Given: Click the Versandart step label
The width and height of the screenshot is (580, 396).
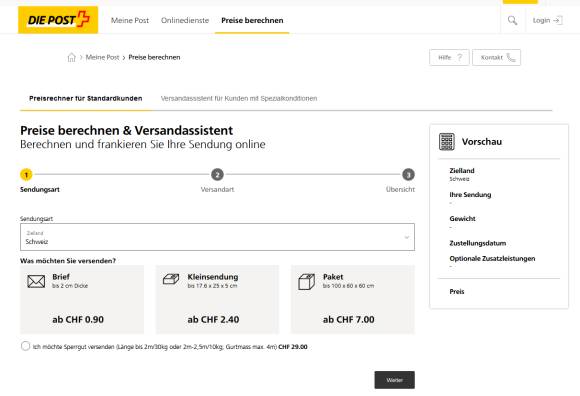Looking at the screenshot, I should 217,189.
